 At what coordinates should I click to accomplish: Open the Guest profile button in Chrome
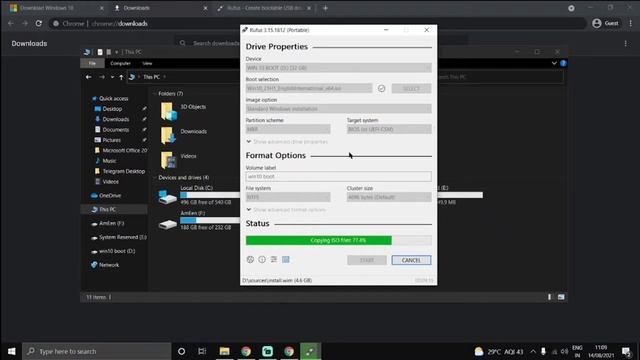pyautogui.click(x=605, y=23)
